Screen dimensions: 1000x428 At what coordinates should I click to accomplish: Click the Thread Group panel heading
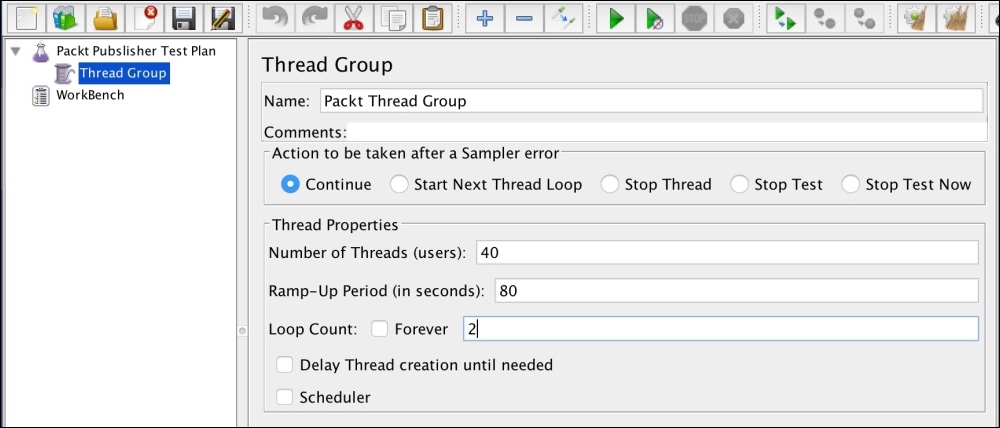[327, 64]
